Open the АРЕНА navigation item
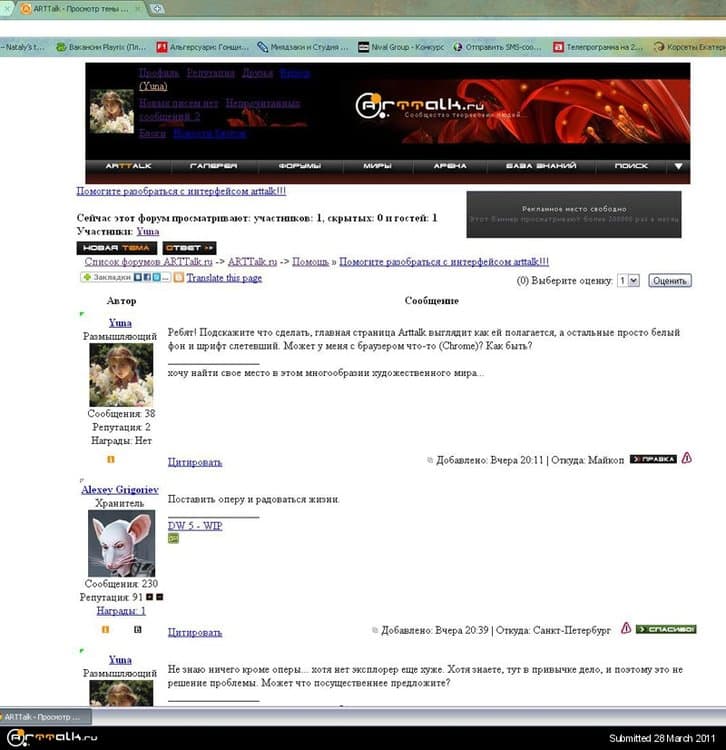 [x=450, y=166]
